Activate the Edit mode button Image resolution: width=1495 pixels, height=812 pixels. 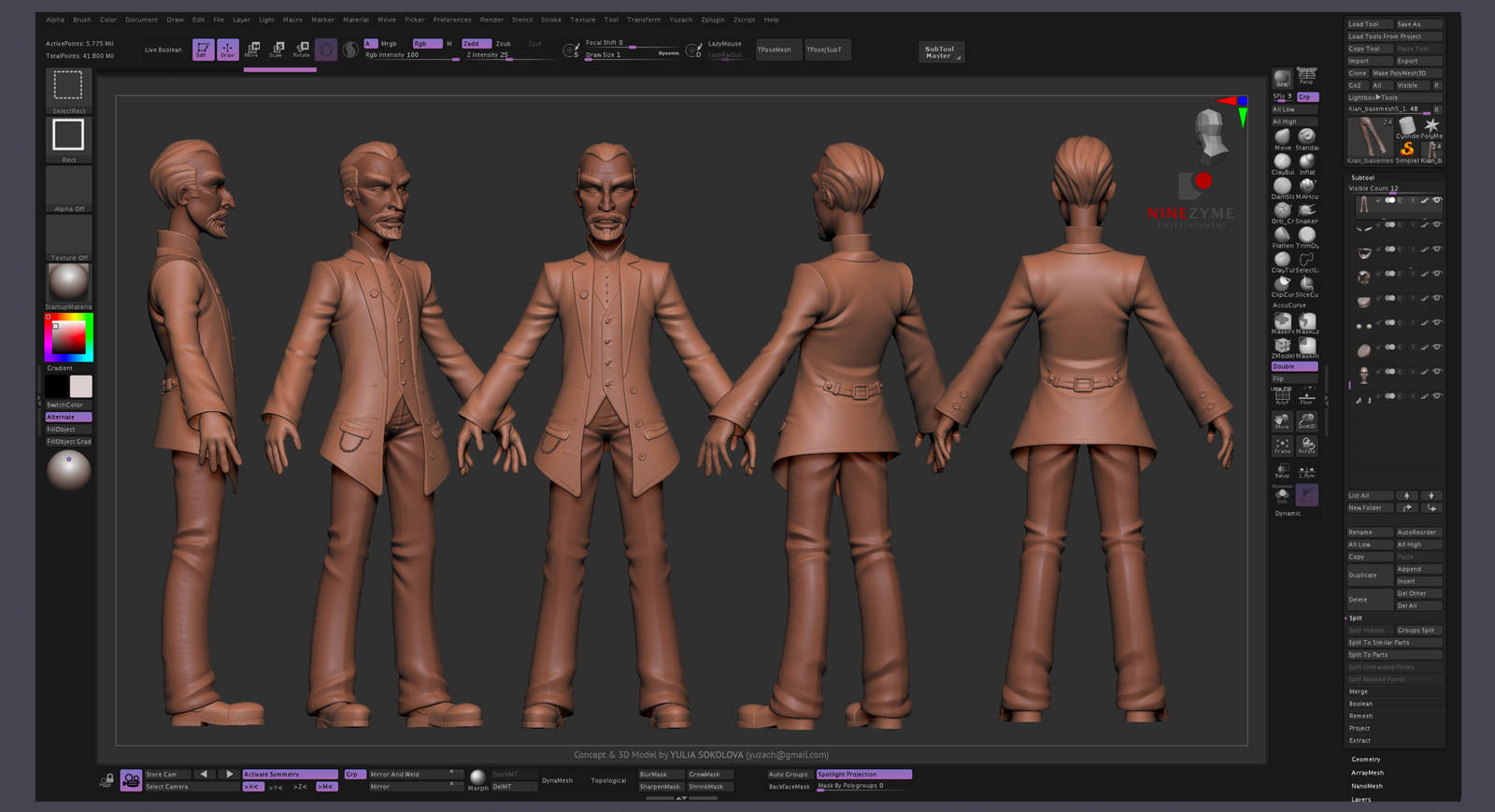[203, 50]
